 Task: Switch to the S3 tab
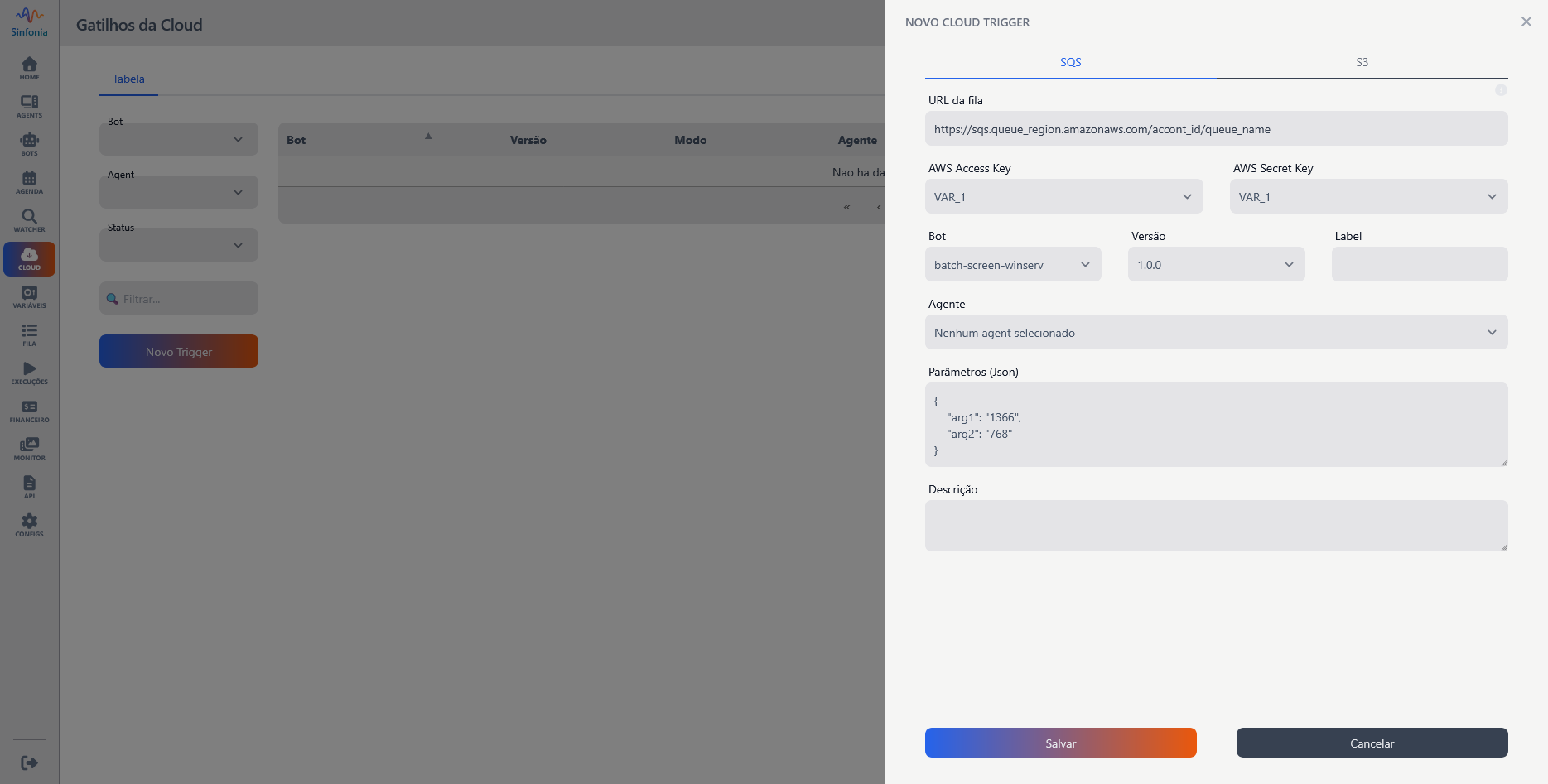1362,62
